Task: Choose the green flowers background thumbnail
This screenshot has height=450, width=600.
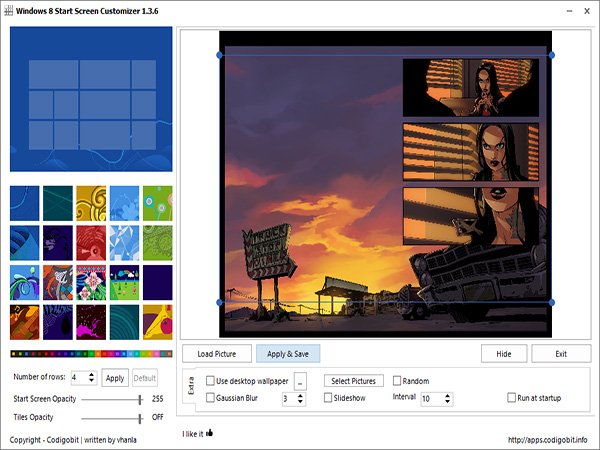Action: (x=158, y=203)
